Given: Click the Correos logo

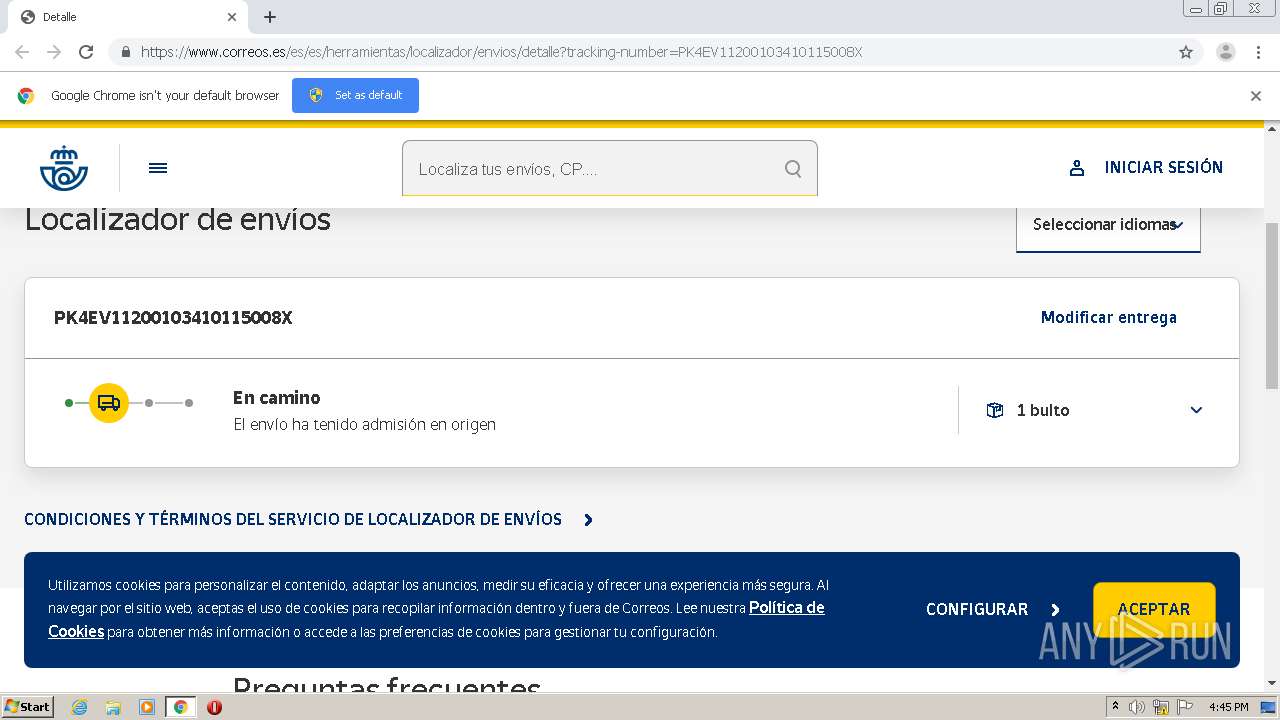Looking at the screenshot, I should 64,168.
